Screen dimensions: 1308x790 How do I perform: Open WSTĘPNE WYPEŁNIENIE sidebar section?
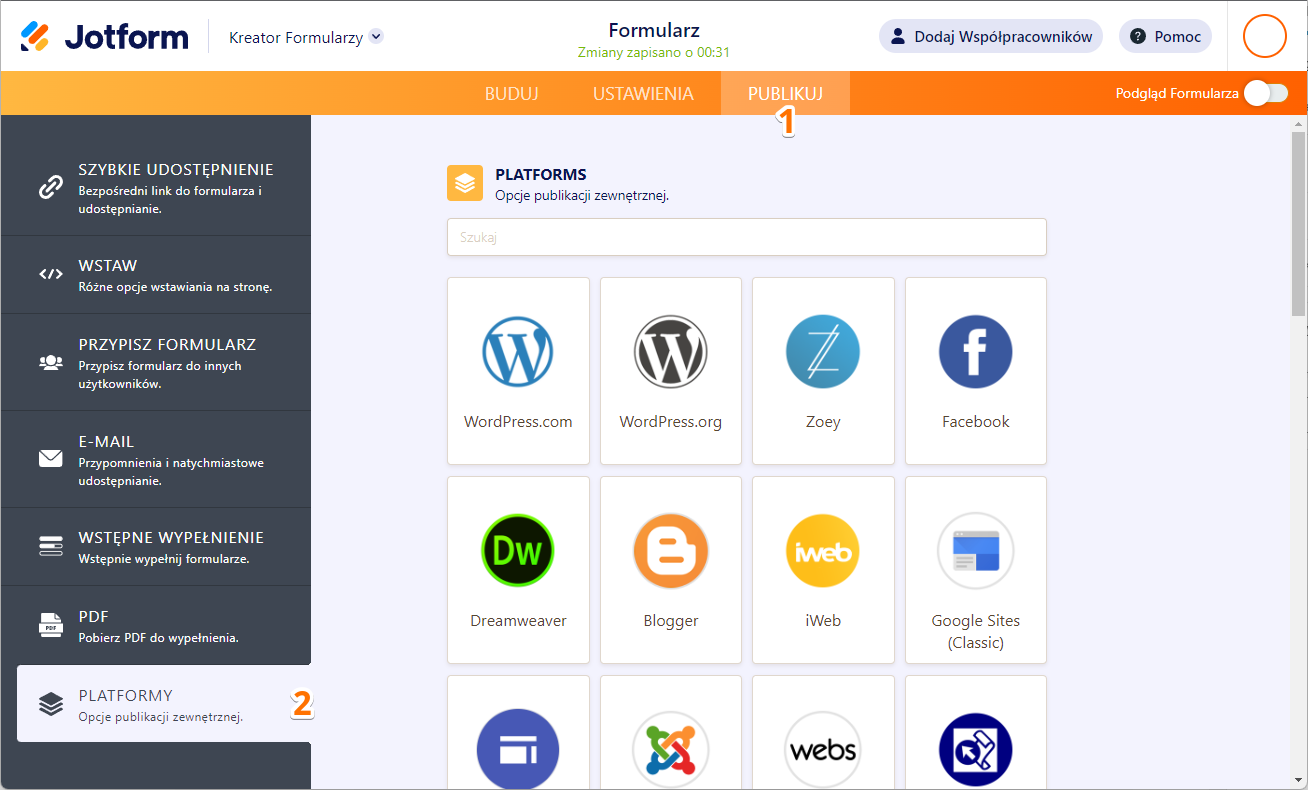pos(156,546)
